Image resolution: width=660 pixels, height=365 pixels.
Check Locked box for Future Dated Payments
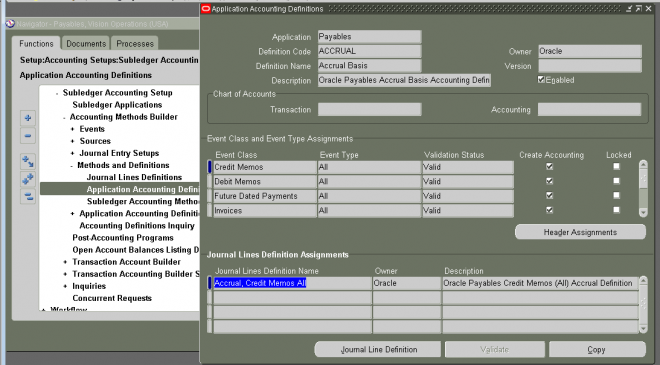point(617,195)
